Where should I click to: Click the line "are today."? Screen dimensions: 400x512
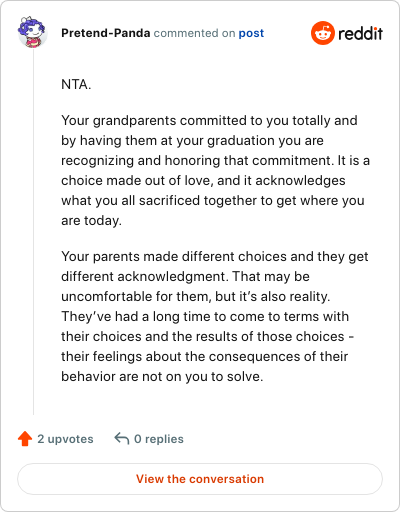click(x=91, y=220)
